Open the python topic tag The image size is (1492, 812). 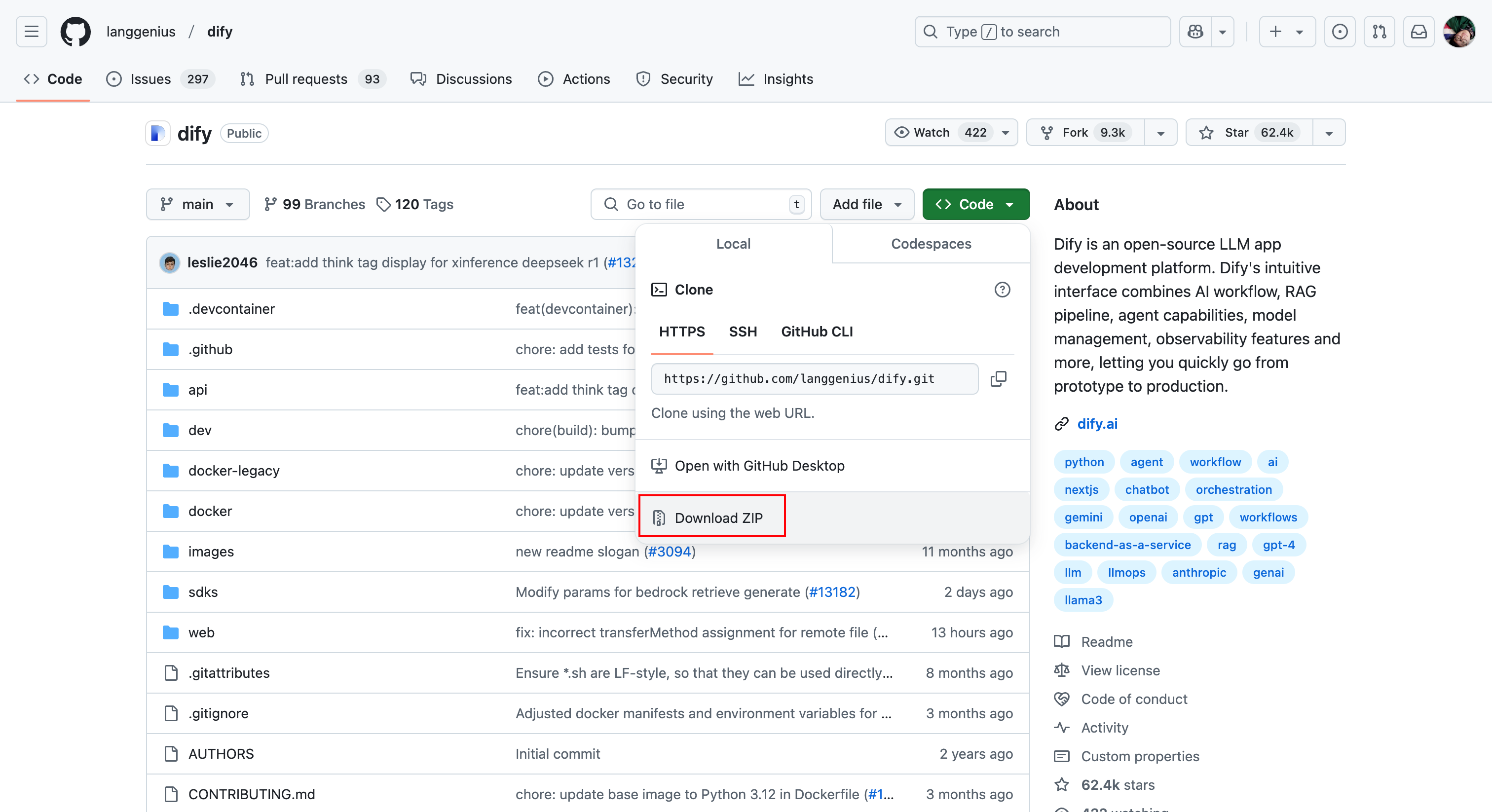tap(1083, 462)
